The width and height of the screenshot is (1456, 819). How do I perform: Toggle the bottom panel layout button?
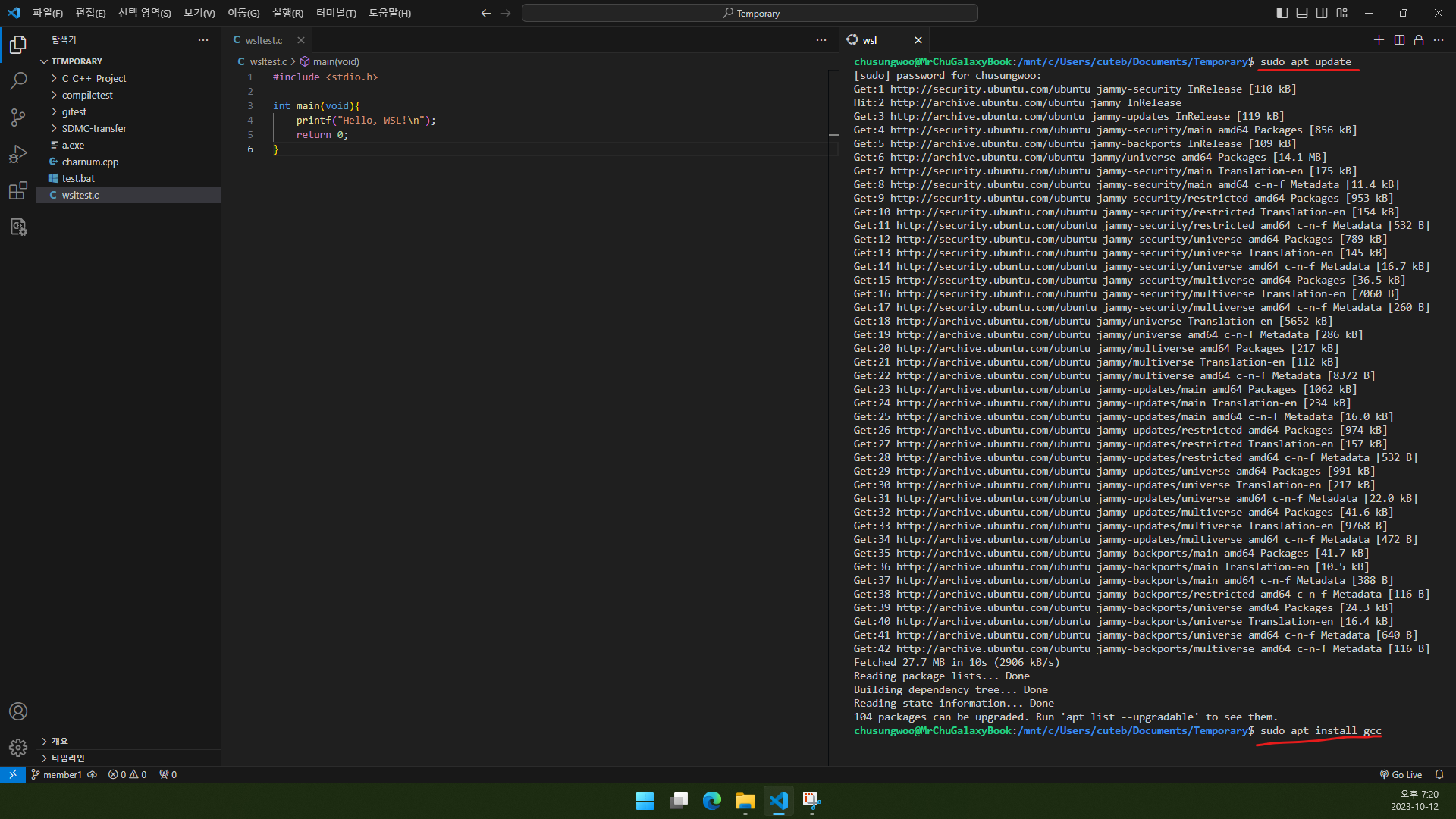click(x=1302, y=13)
